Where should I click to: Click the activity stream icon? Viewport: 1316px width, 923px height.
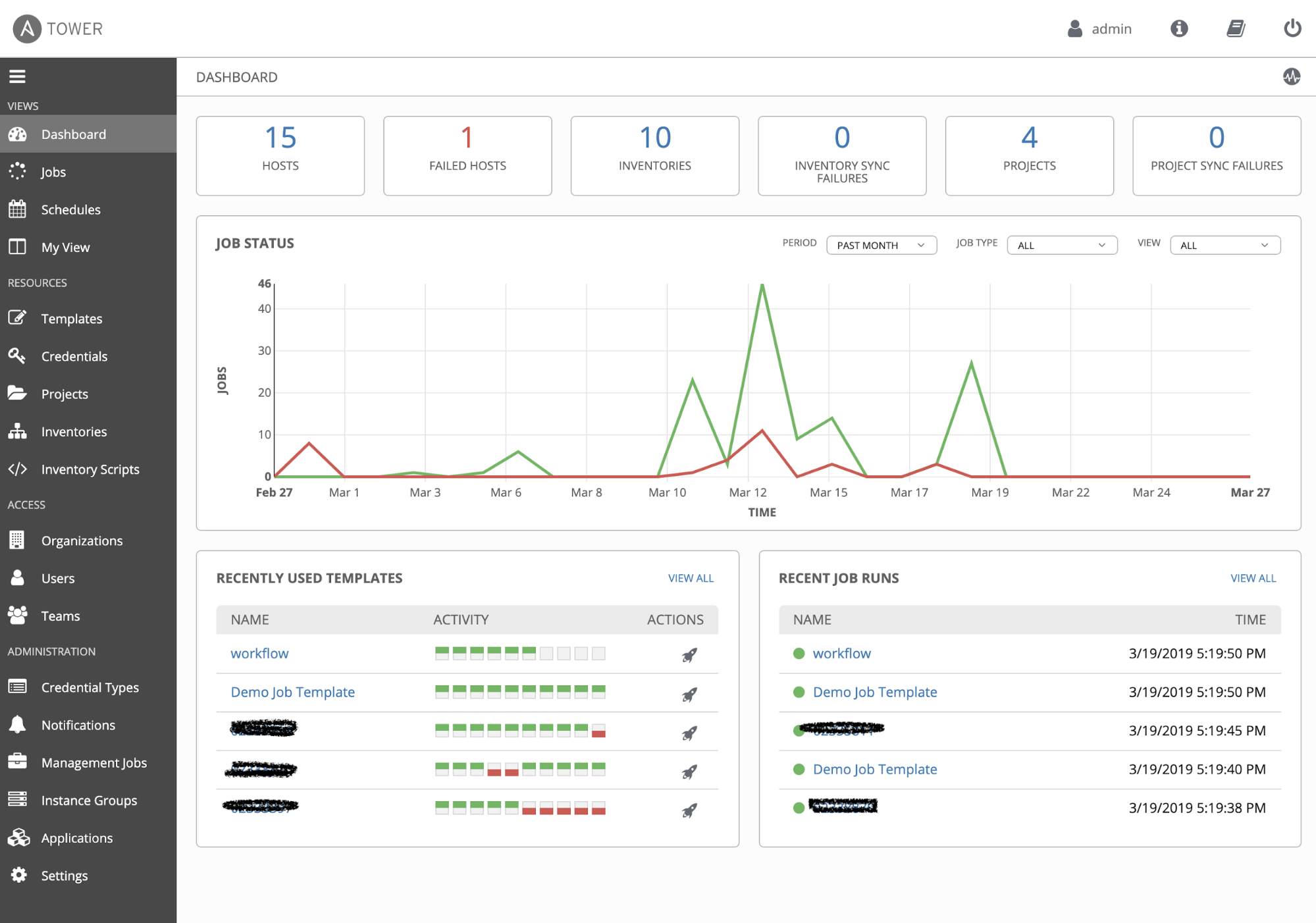[1291, 77]
